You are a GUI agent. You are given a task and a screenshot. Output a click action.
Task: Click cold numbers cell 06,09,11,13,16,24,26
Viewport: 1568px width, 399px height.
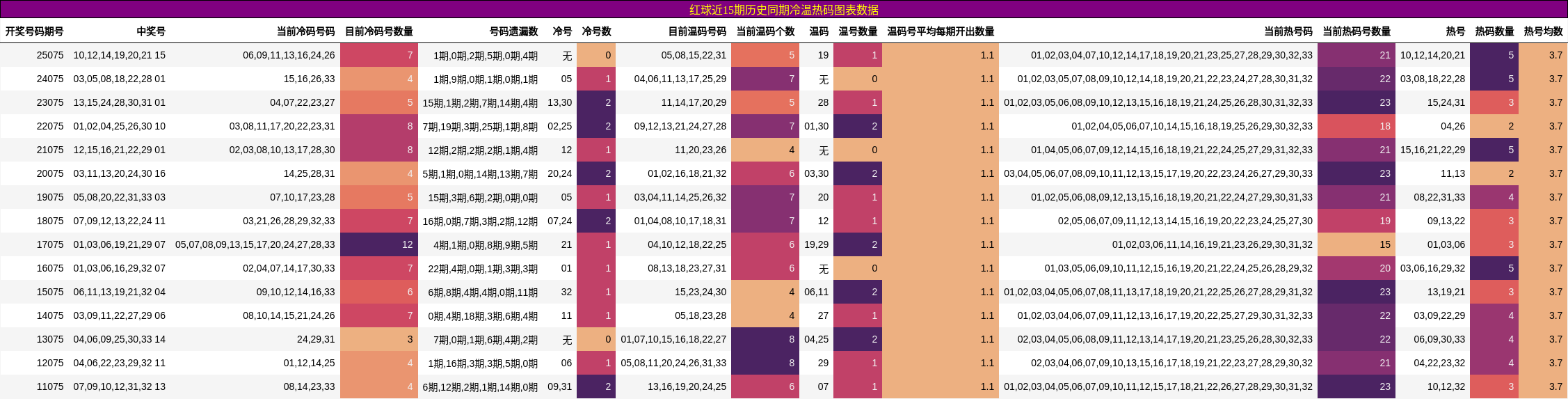[289, 55]
